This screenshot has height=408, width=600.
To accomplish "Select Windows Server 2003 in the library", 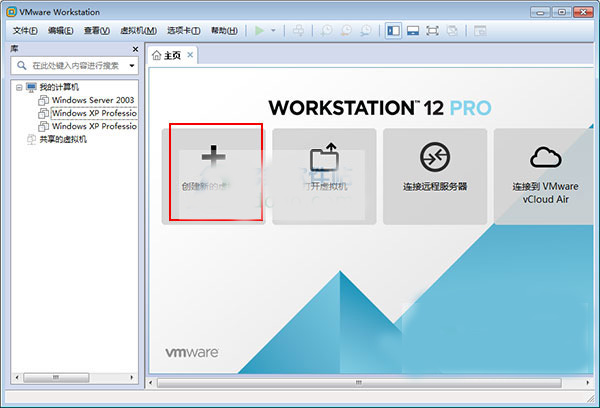I will click(x=93, y=101).
